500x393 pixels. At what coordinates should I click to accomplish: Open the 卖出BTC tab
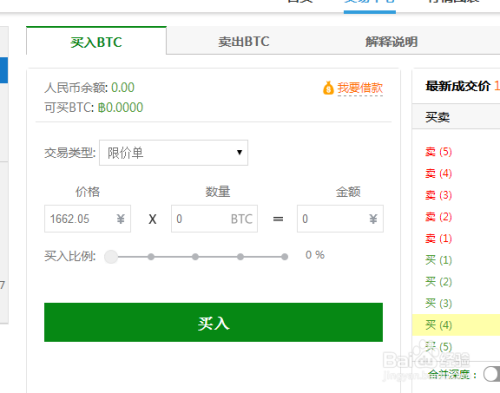tap(244, 42)
